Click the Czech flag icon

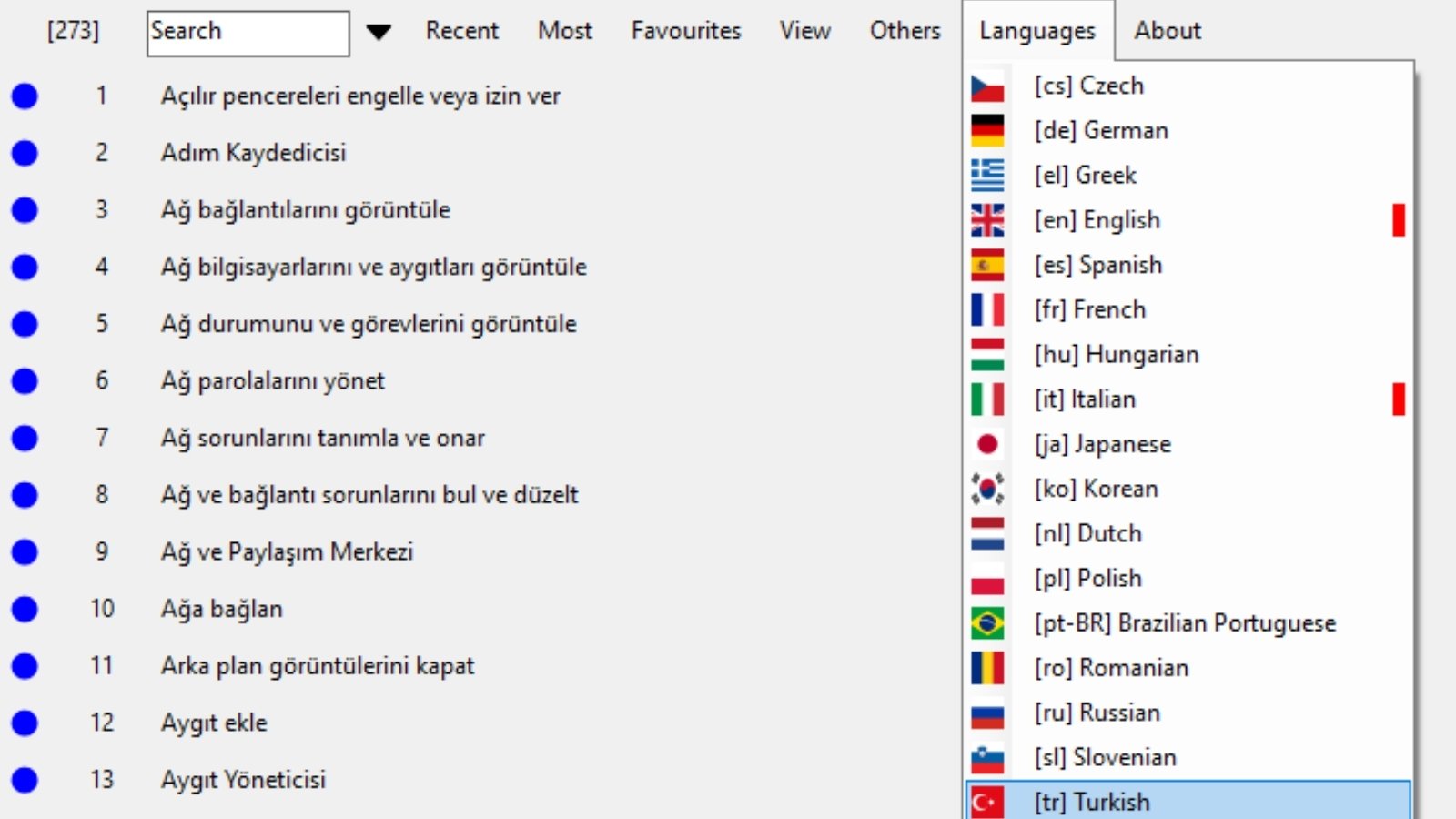click(x=987, y=86)
